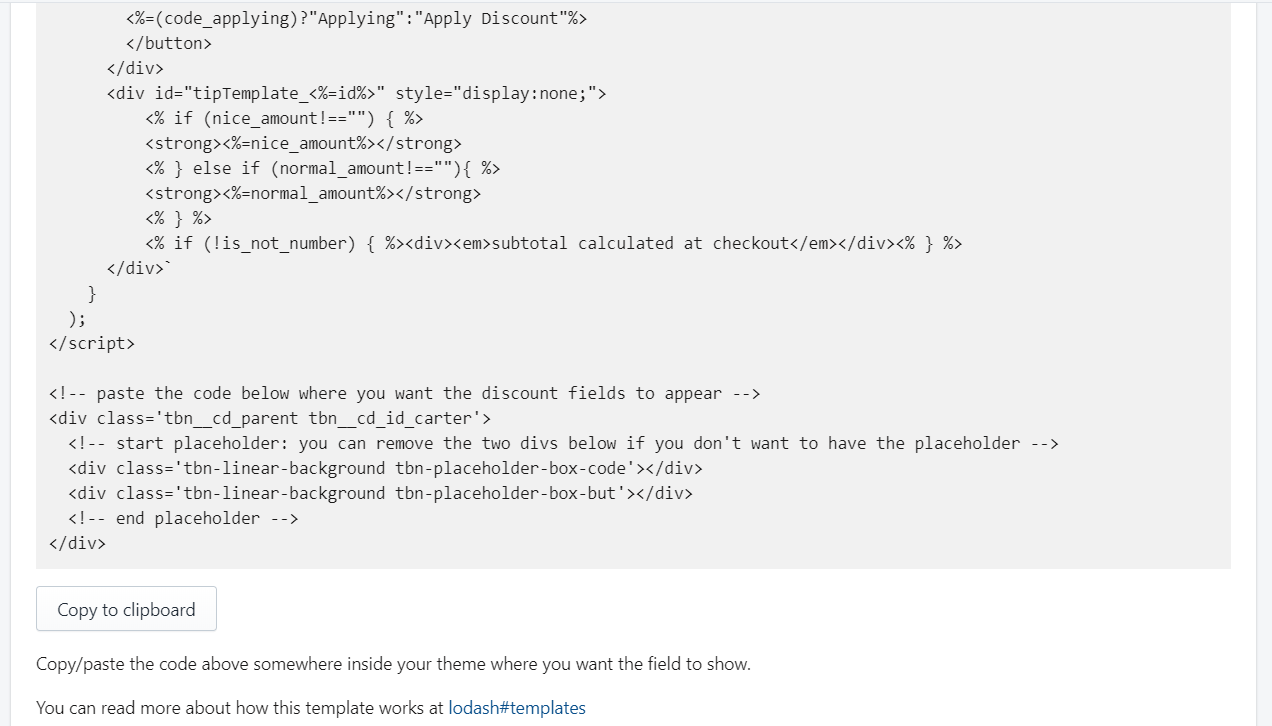This screenshot has width=1272, height=726.
Task: Click the strong normal_amount output line
Action: click(313, 194)
